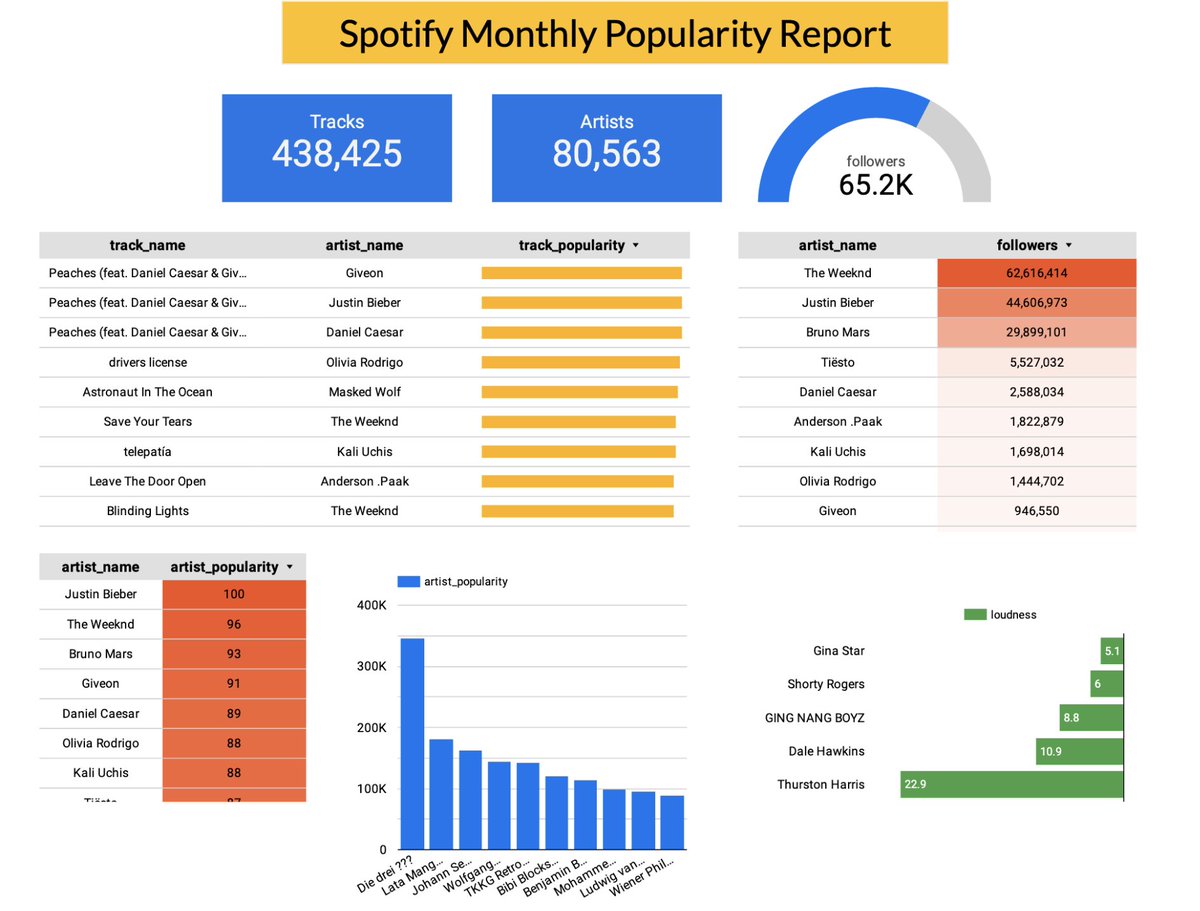Open artist_popularity column sort arrow
Image resolution: width=1200 pixels, height=911 pixels.
pyautogui.click(x=290, y=567)
